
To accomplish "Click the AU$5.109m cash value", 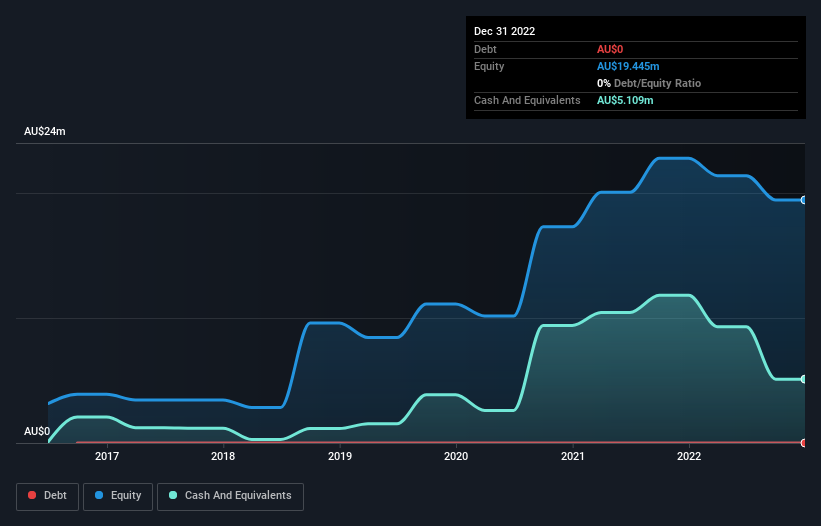I will click(x=625, y=100).
